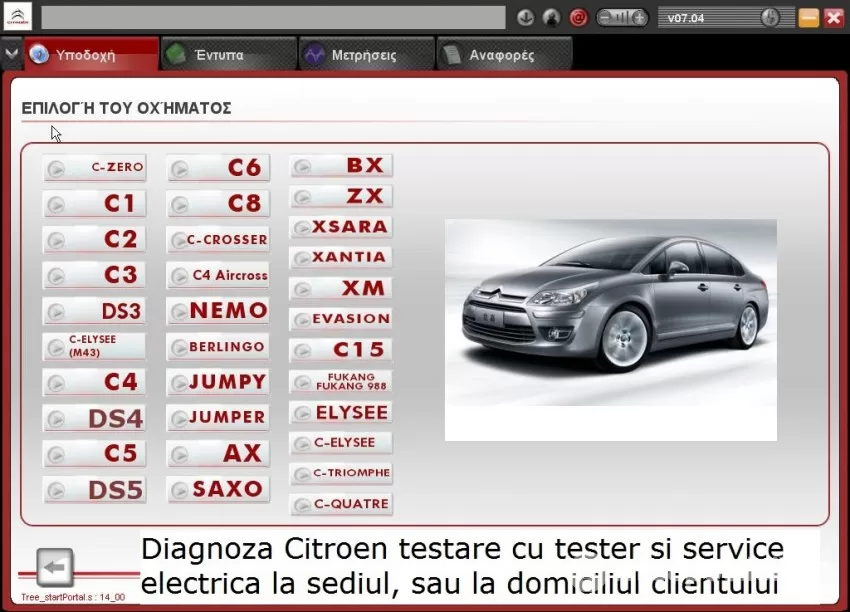
Task: Click the silver Citroën car preview image
Action: click(611, 330)
